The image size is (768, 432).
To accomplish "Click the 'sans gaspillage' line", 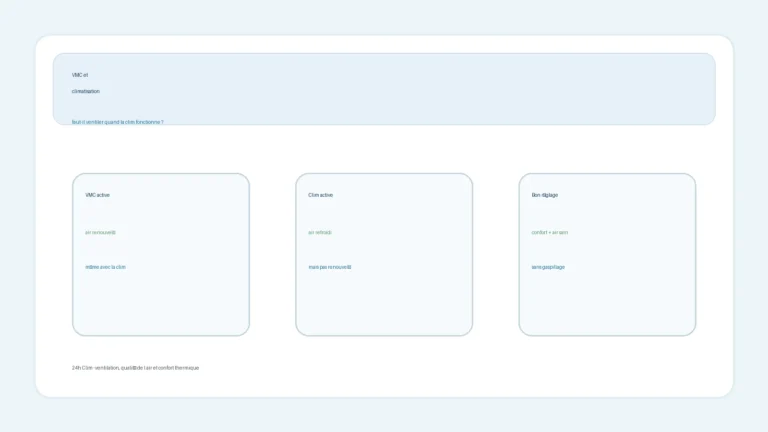I will pos(548,267).
